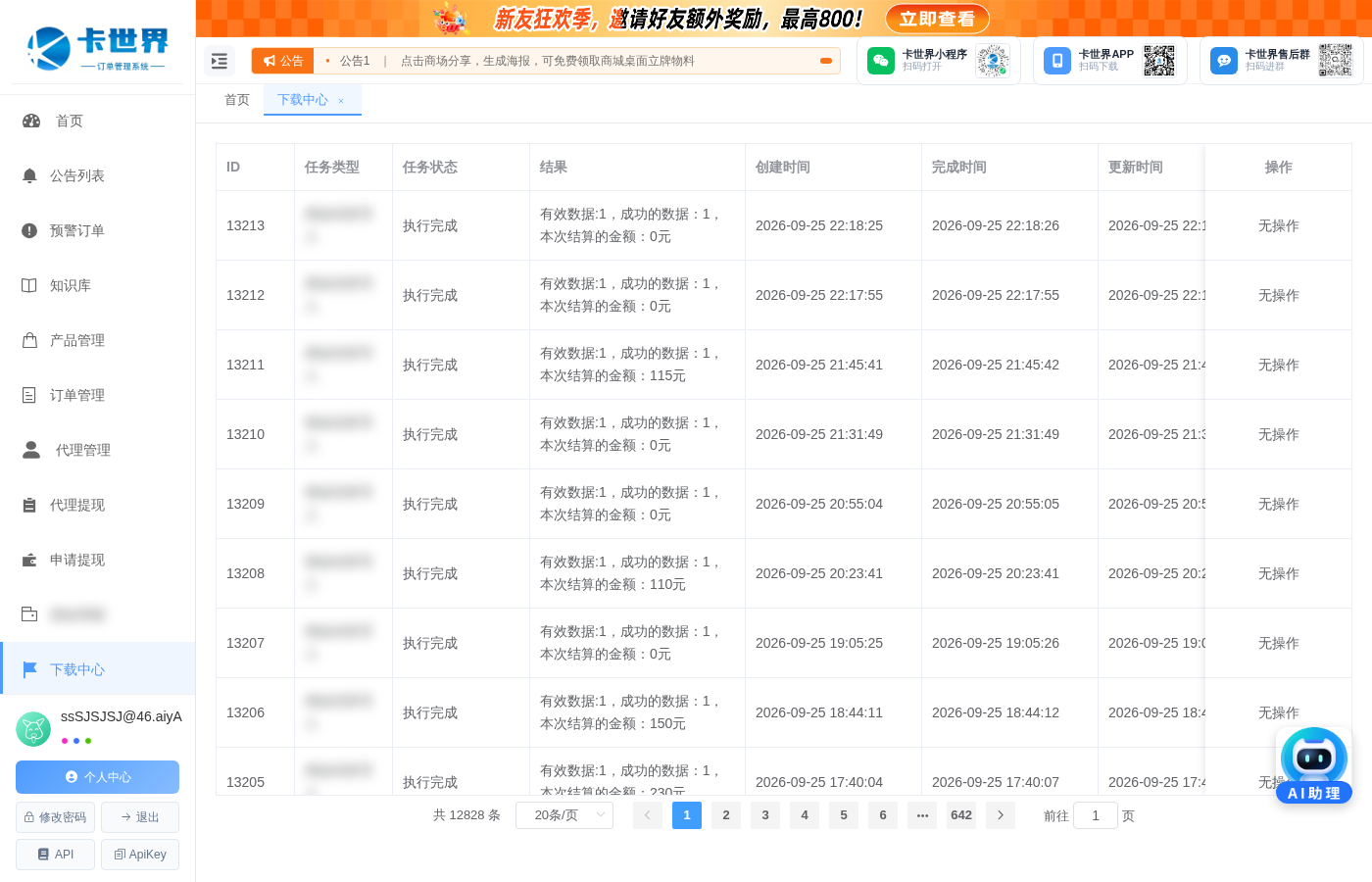The height and width of the screenshot is (882, 1372).
Task: Click the 修改密码 button
Action: pos(55,817)
